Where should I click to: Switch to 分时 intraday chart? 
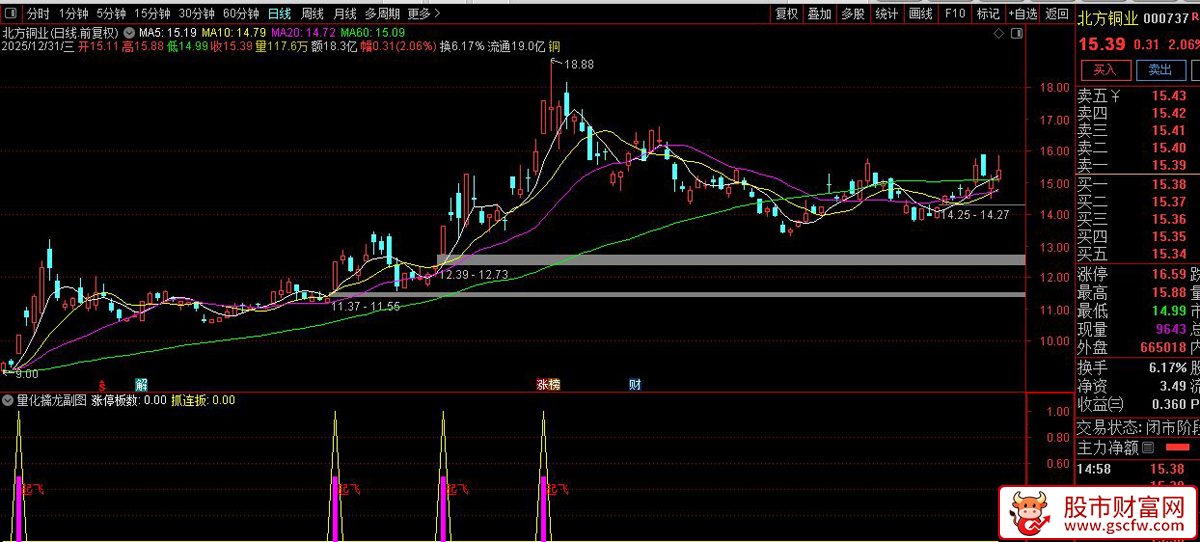pyautogui.click(x=38, y=14)
